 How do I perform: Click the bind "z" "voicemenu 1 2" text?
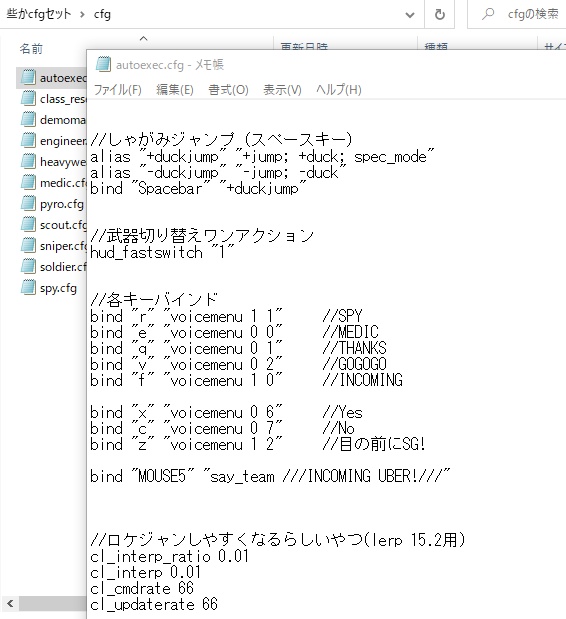click(186, 445)
